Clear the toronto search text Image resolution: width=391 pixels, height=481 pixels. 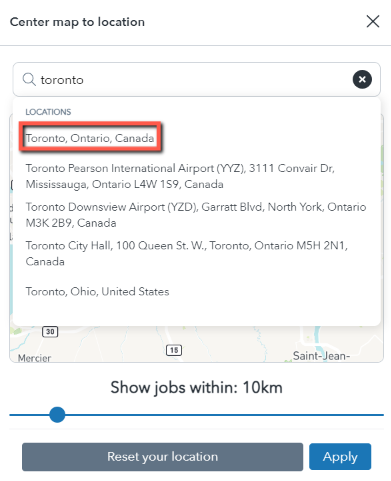click(x=362, y=79)
